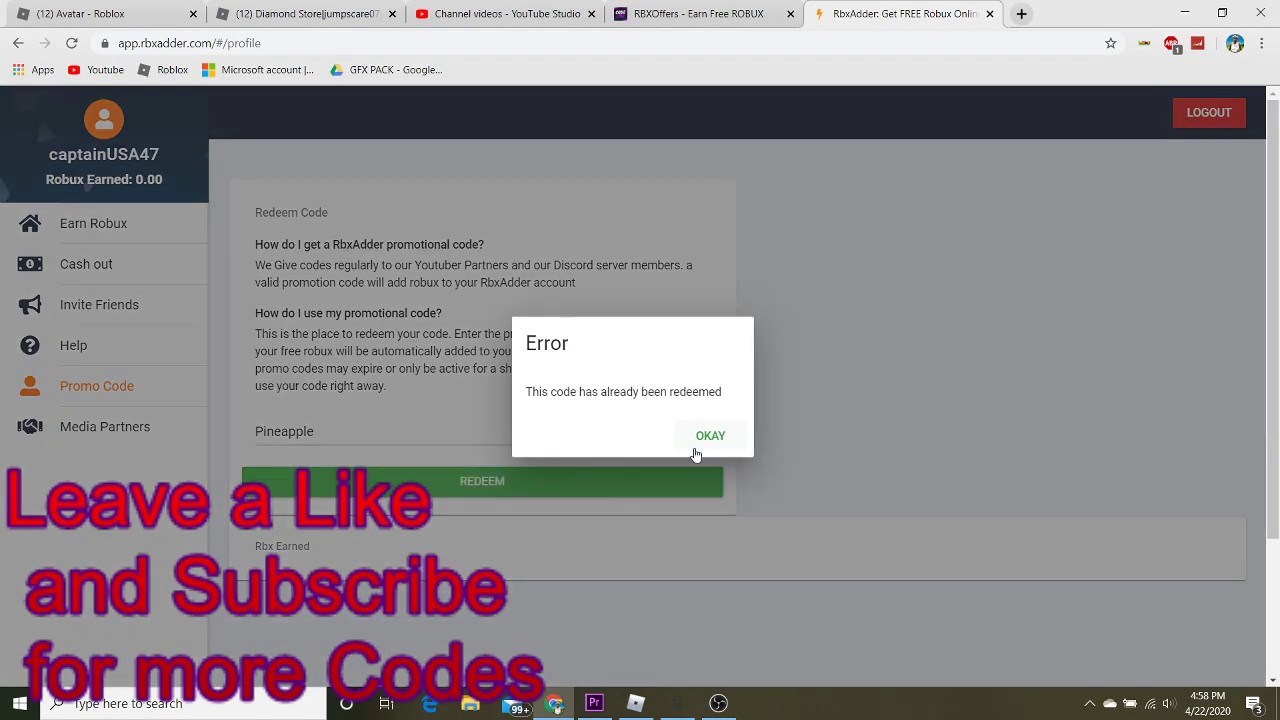
Task: Click the Help question mark icon
Action: (x=30, y=346)
